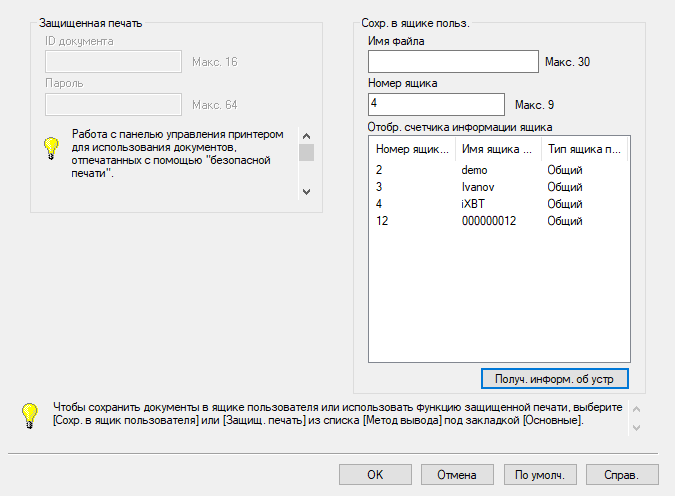Sort by "Тип ящика" column header
This screenshot has height=496, width=675.
point(582,149)
